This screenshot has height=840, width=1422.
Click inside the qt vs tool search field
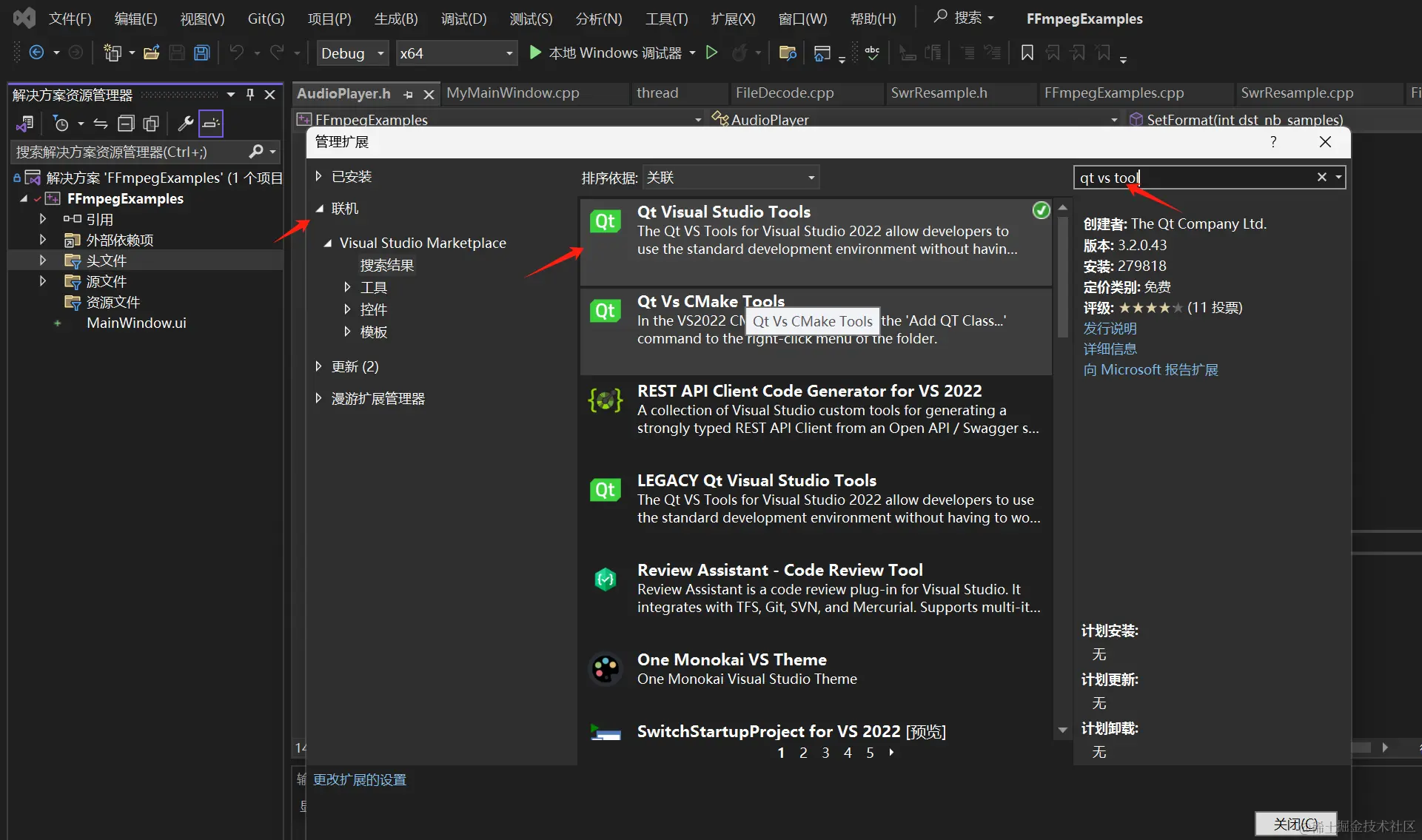1193,177
